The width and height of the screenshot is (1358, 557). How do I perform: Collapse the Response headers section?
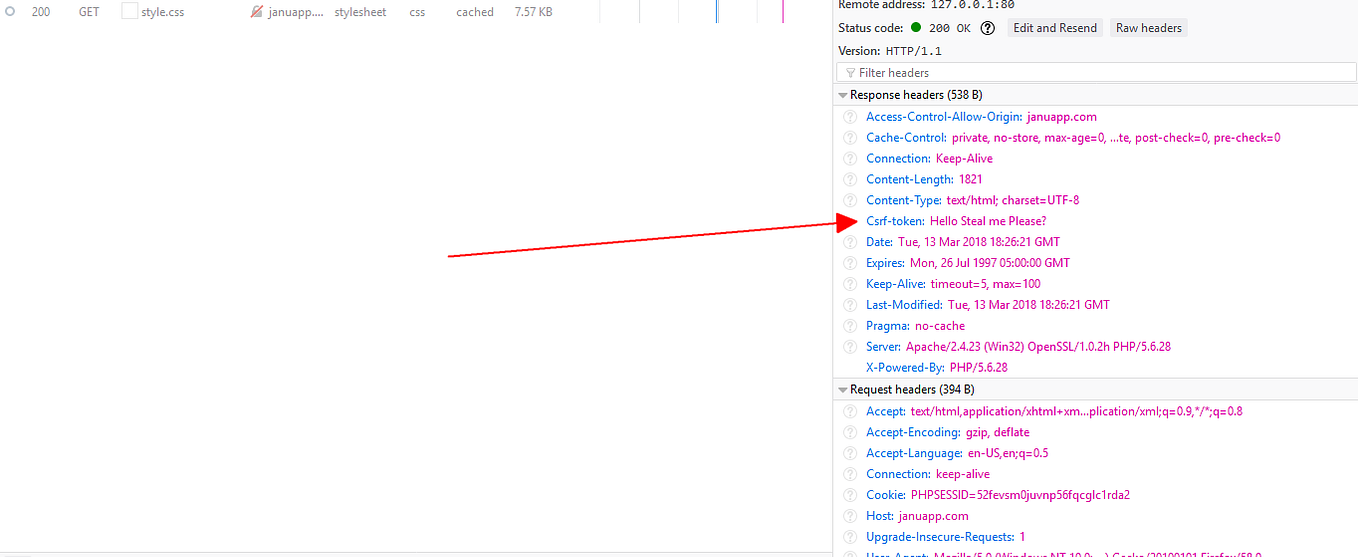coord(843,95)
